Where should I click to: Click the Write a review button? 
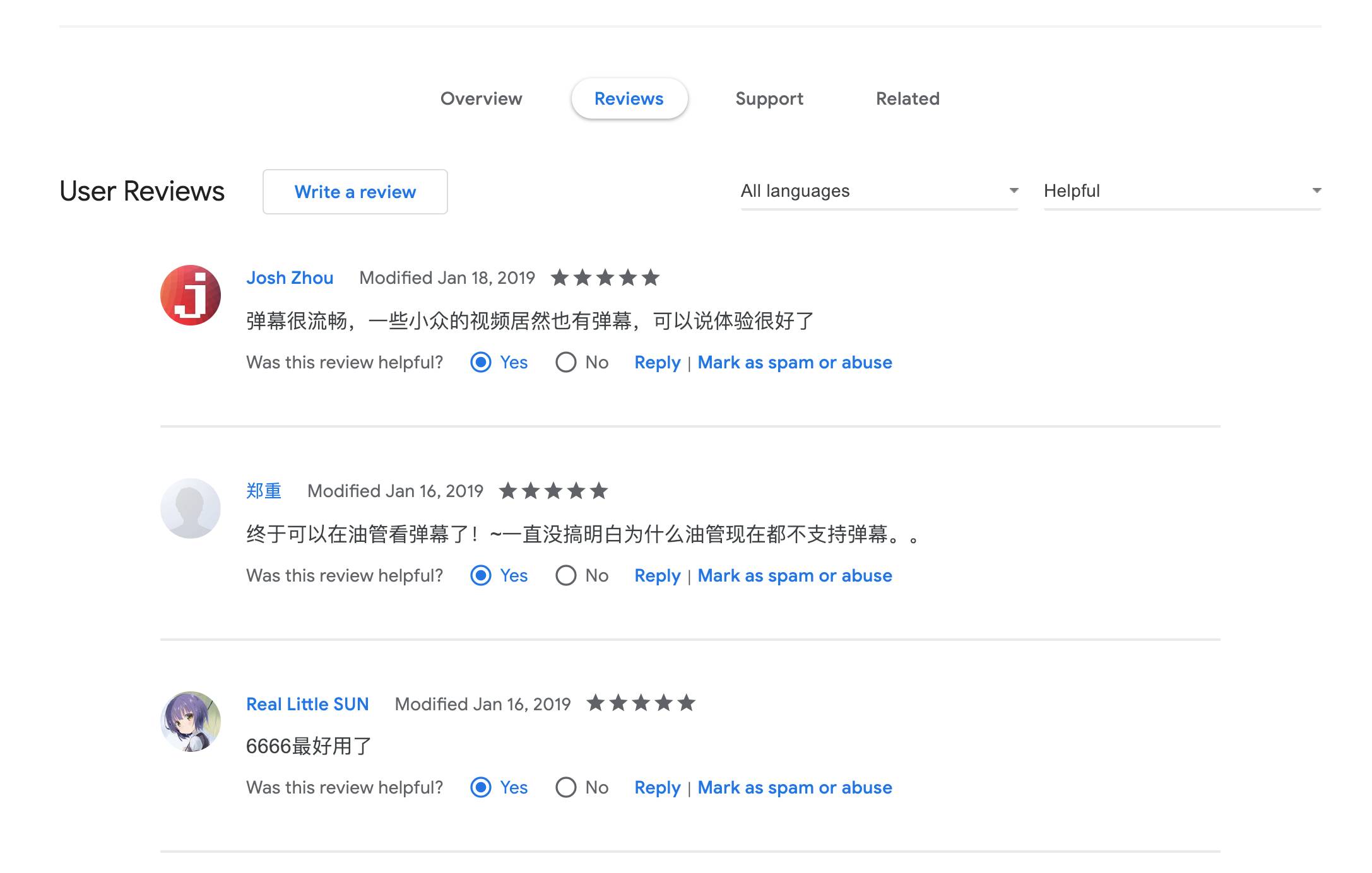355,192
